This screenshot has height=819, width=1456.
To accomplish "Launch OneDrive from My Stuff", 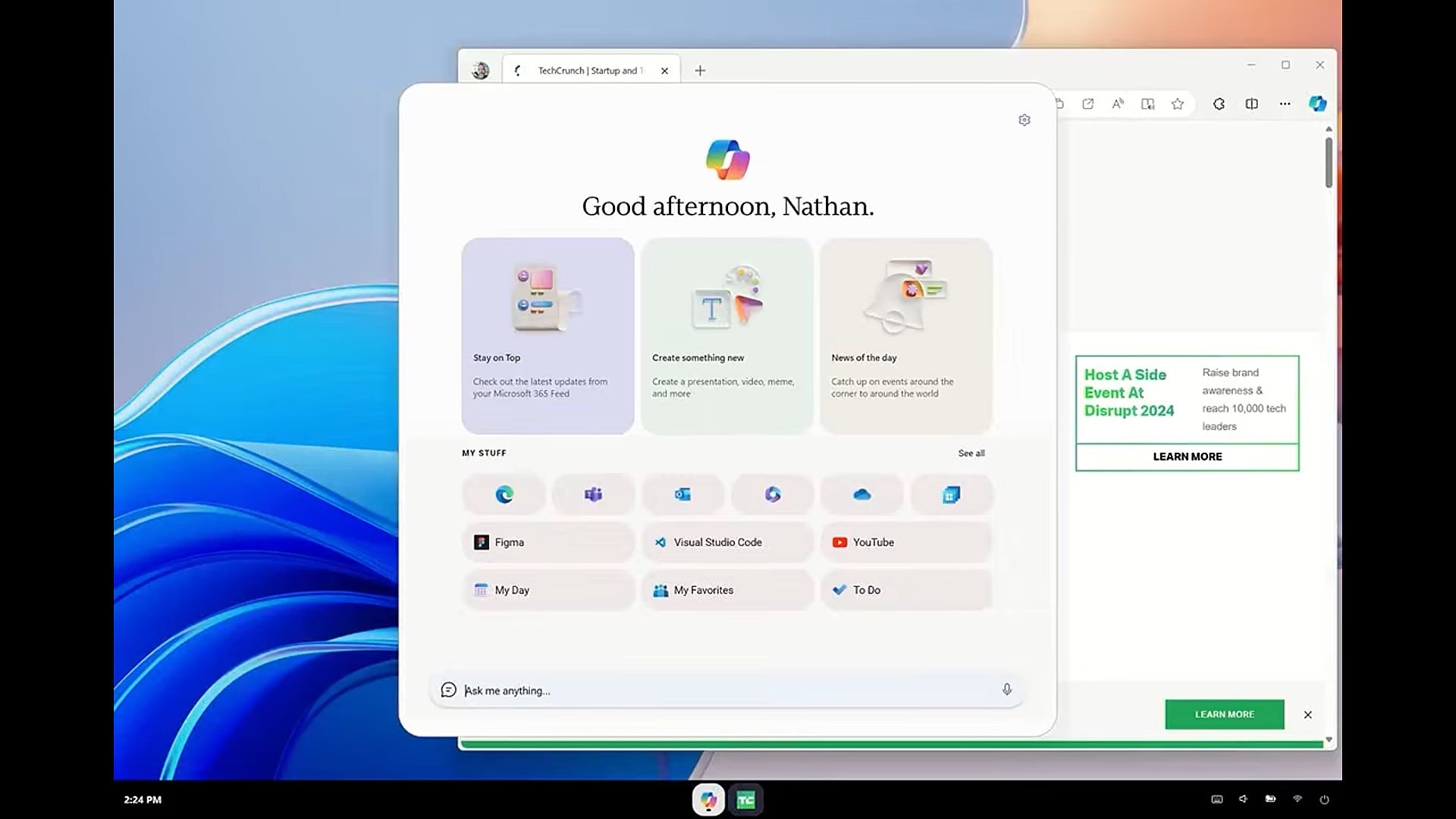I will coord(861,494).
